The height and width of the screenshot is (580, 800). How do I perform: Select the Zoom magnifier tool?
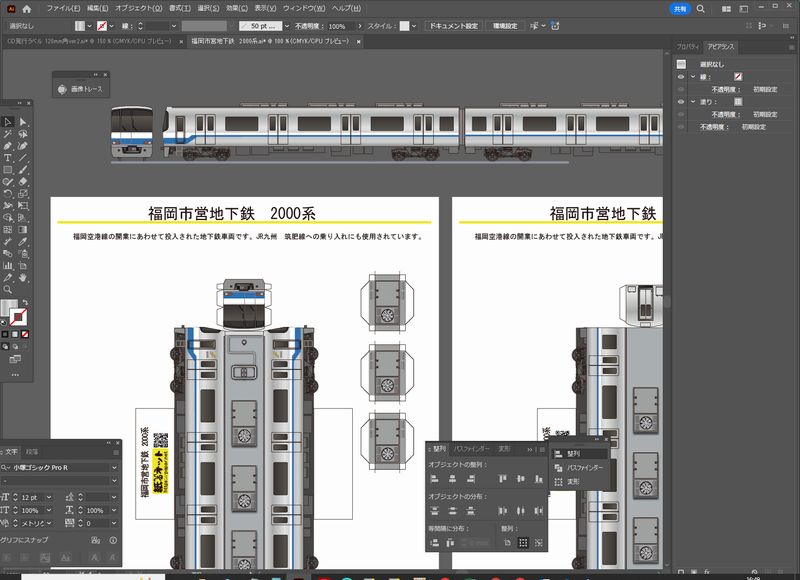point(8,289)
